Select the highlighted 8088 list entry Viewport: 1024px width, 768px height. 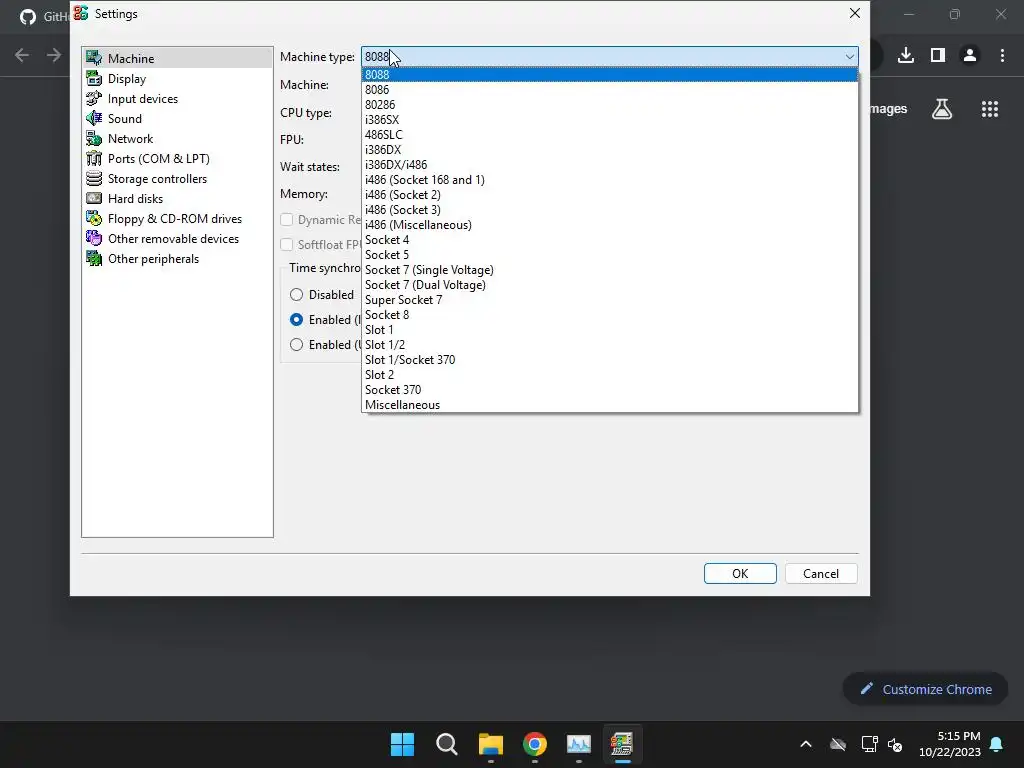[609, 74]
